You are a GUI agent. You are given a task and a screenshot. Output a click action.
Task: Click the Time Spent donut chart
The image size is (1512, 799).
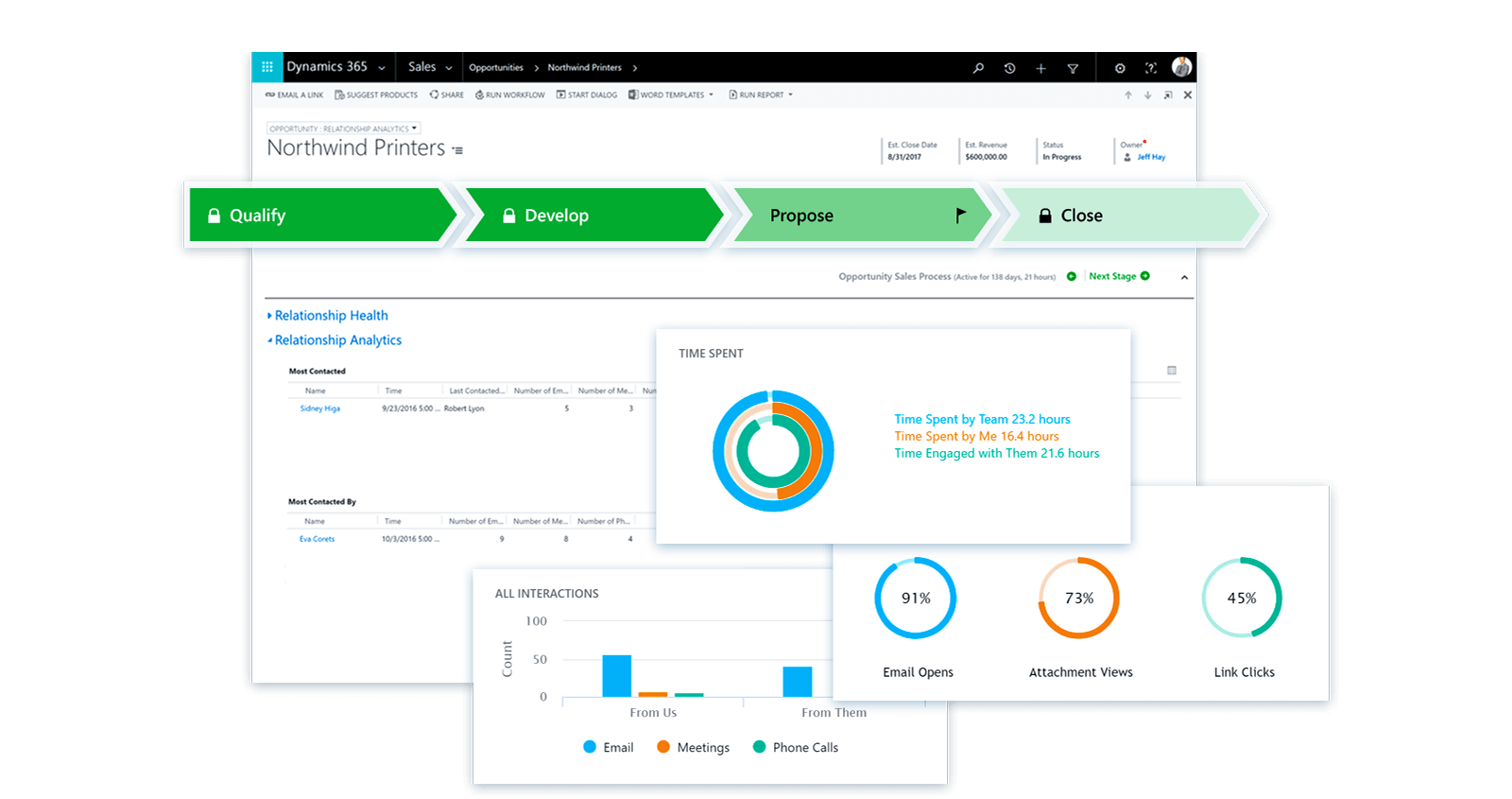(773, 451)
